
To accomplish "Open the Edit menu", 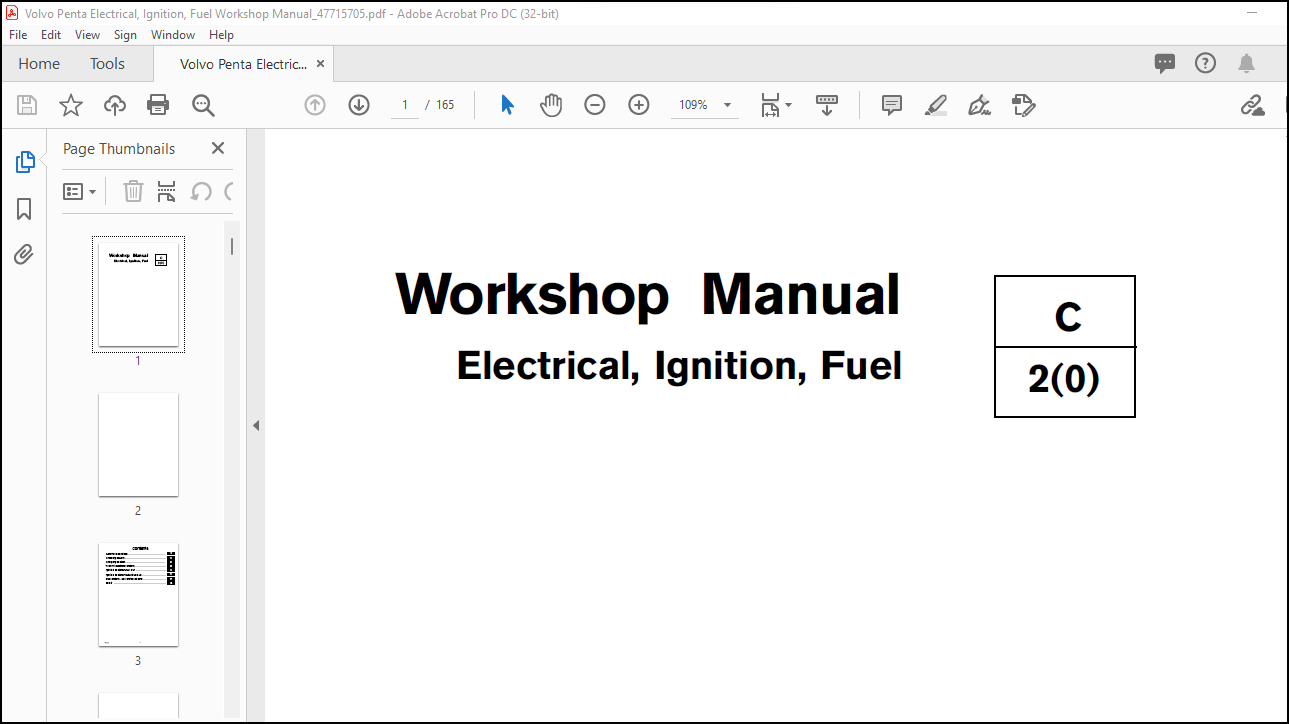I will click(51, 34).
